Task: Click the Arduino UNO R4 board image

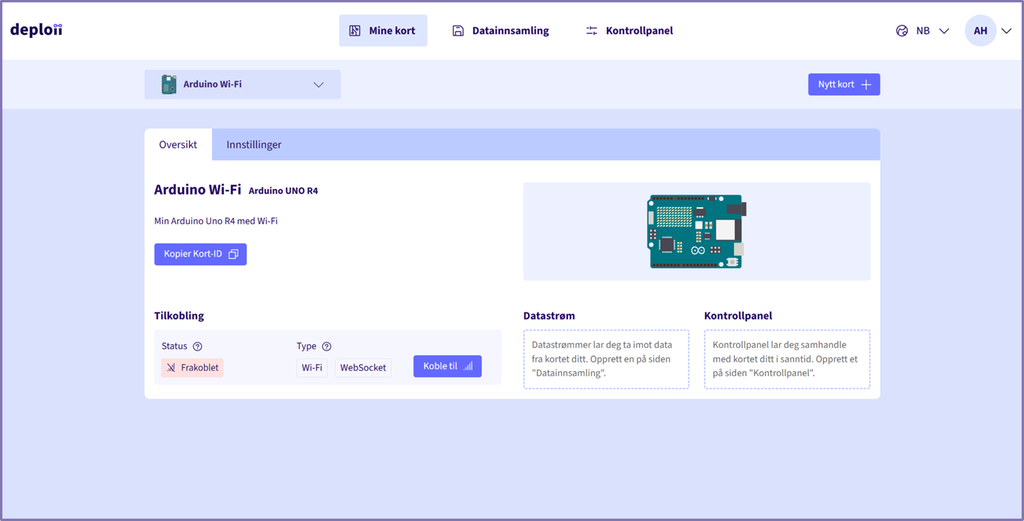Action: click(x=697, y=231)
